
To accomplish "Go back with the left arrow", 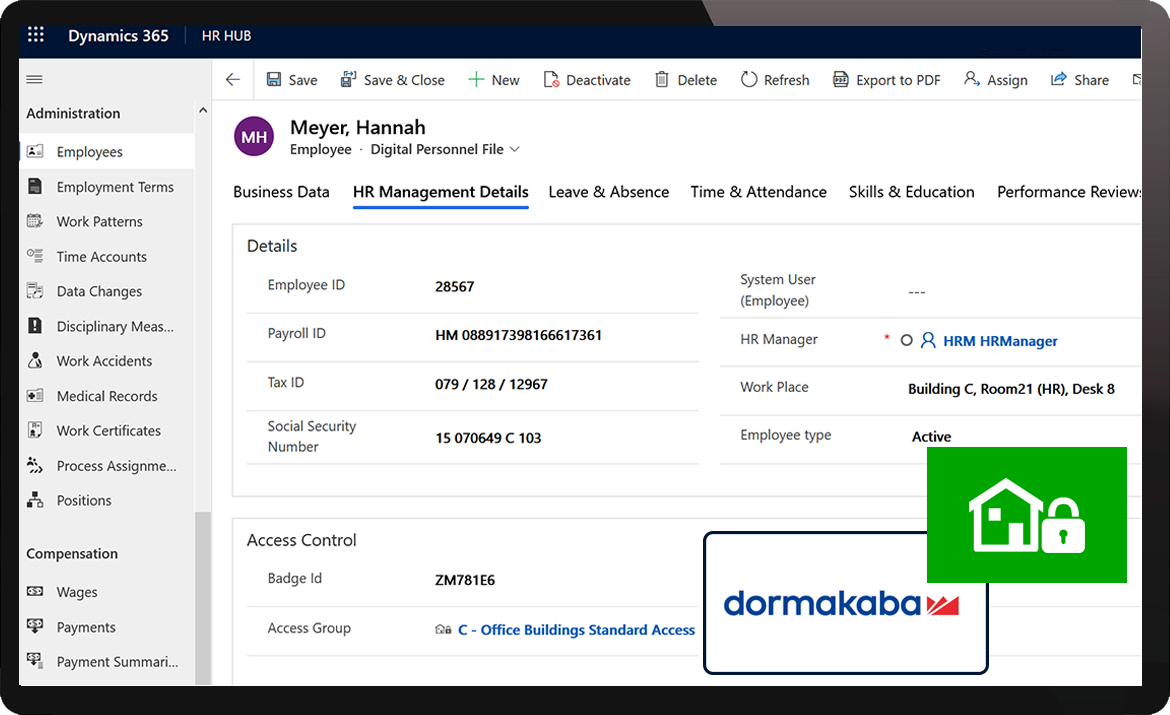I will pyautogui.click(x=233, y=79).
